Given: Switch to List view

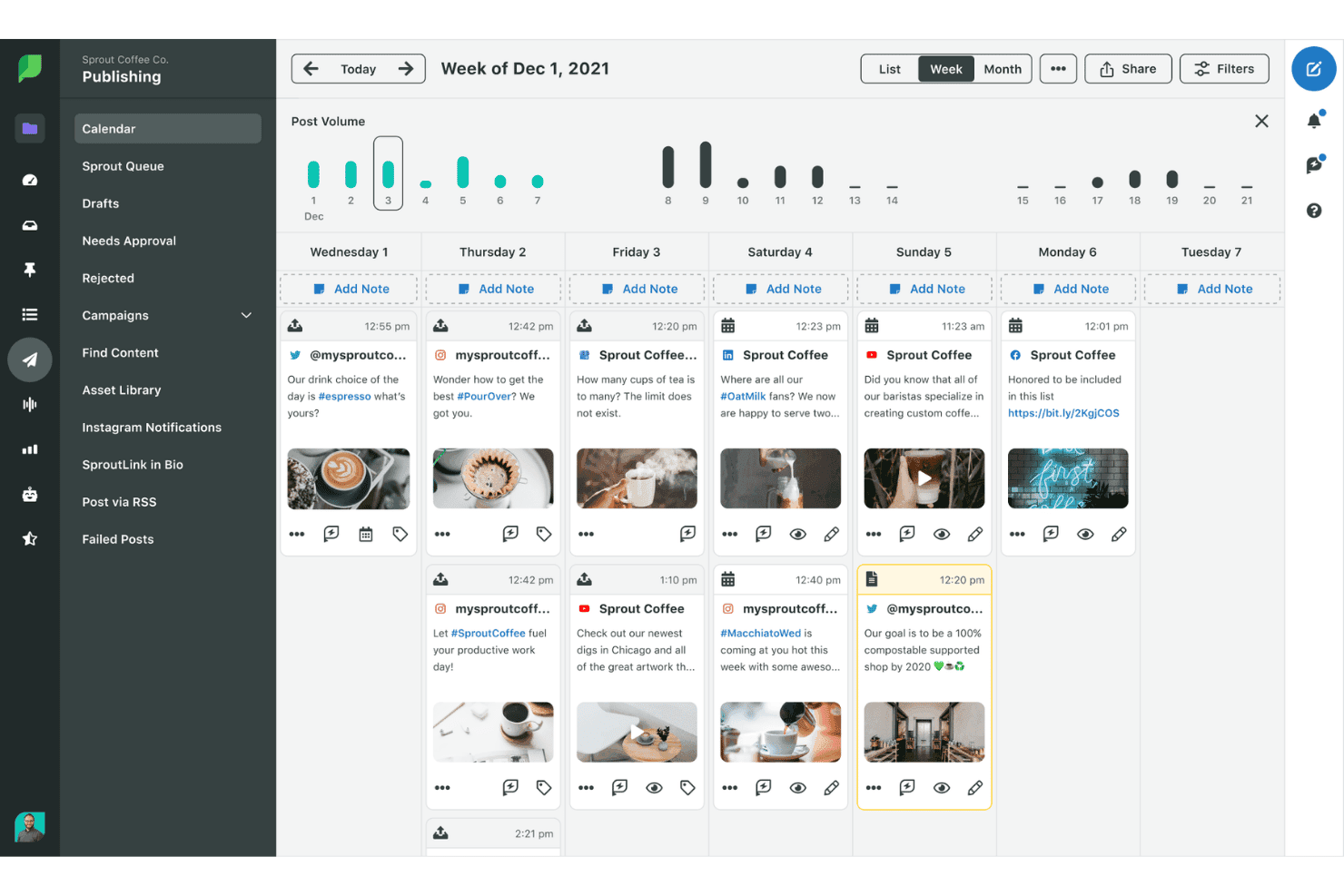Looking at the screenshot, I should pos(890,69).
